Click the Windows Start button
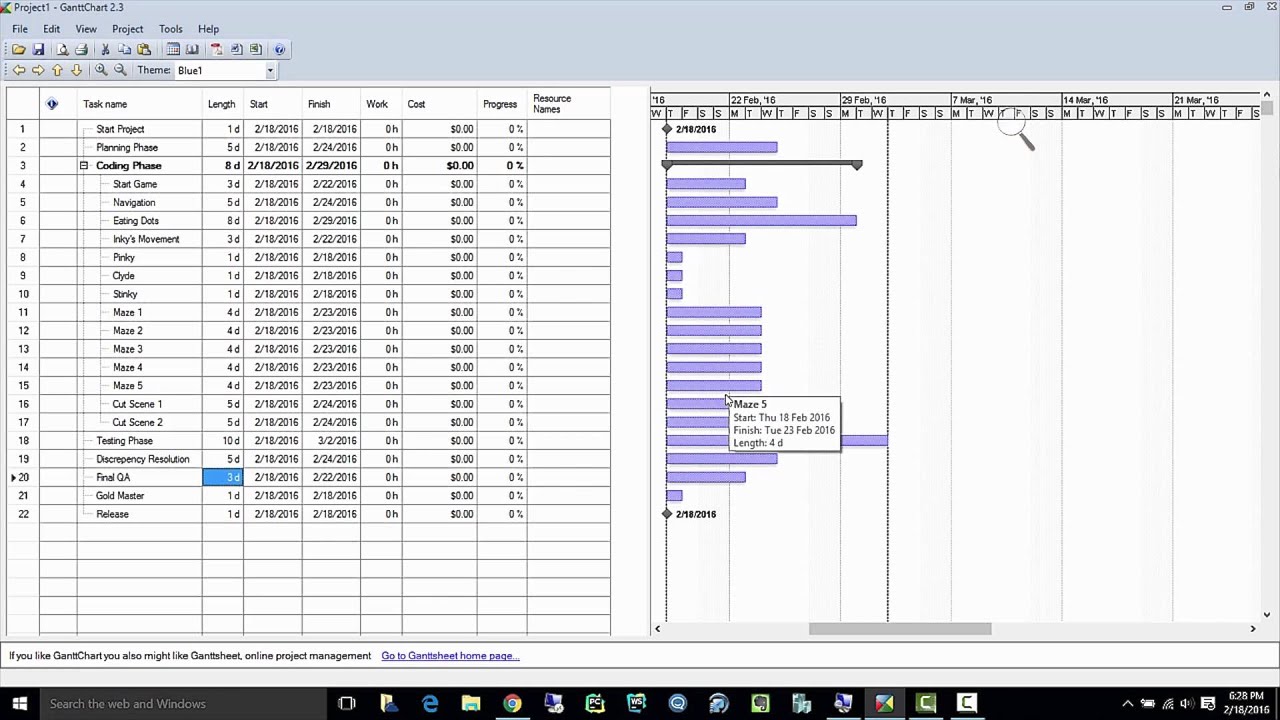Viewport: 1280px width, 720px height. (x=19, y=703)
